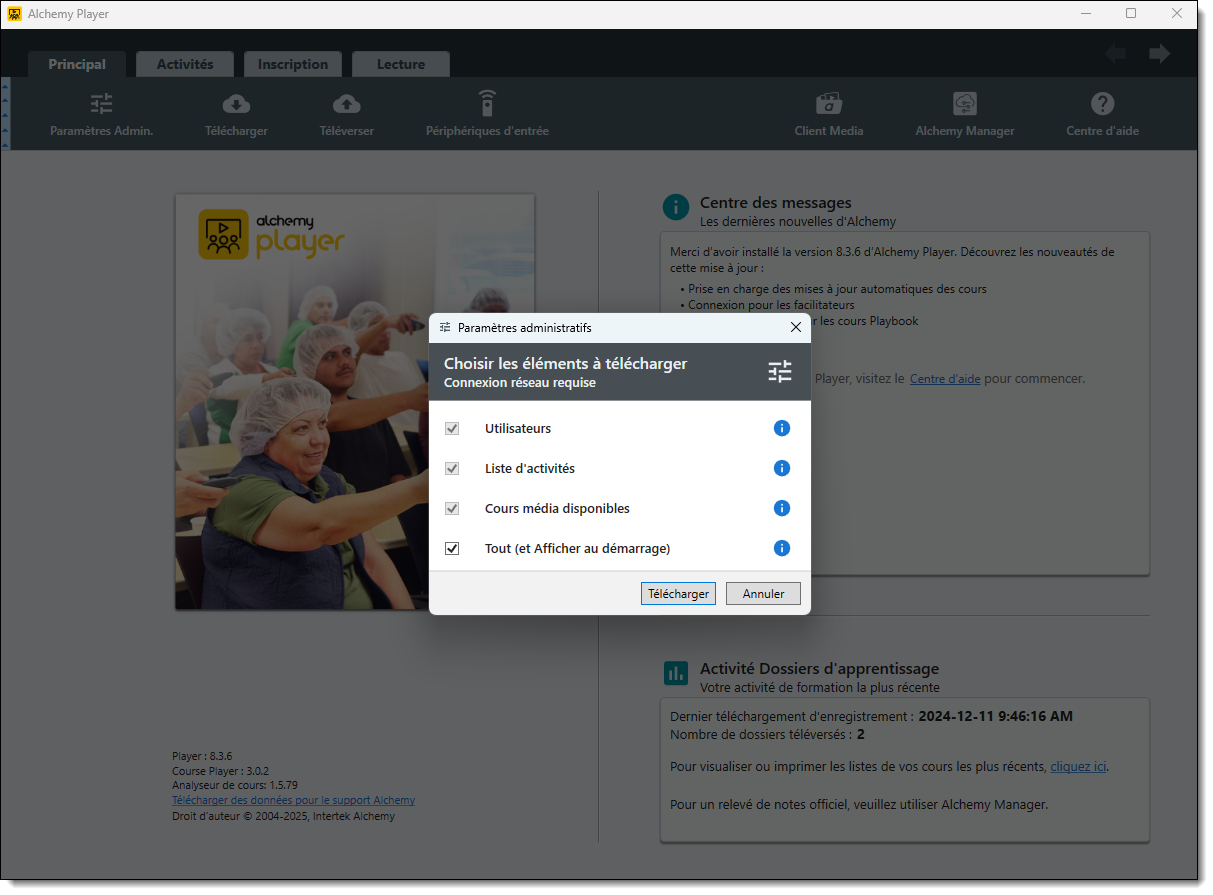
Task: Open the Centre d'aide hyperlink in messages
Action: point(944,379)
